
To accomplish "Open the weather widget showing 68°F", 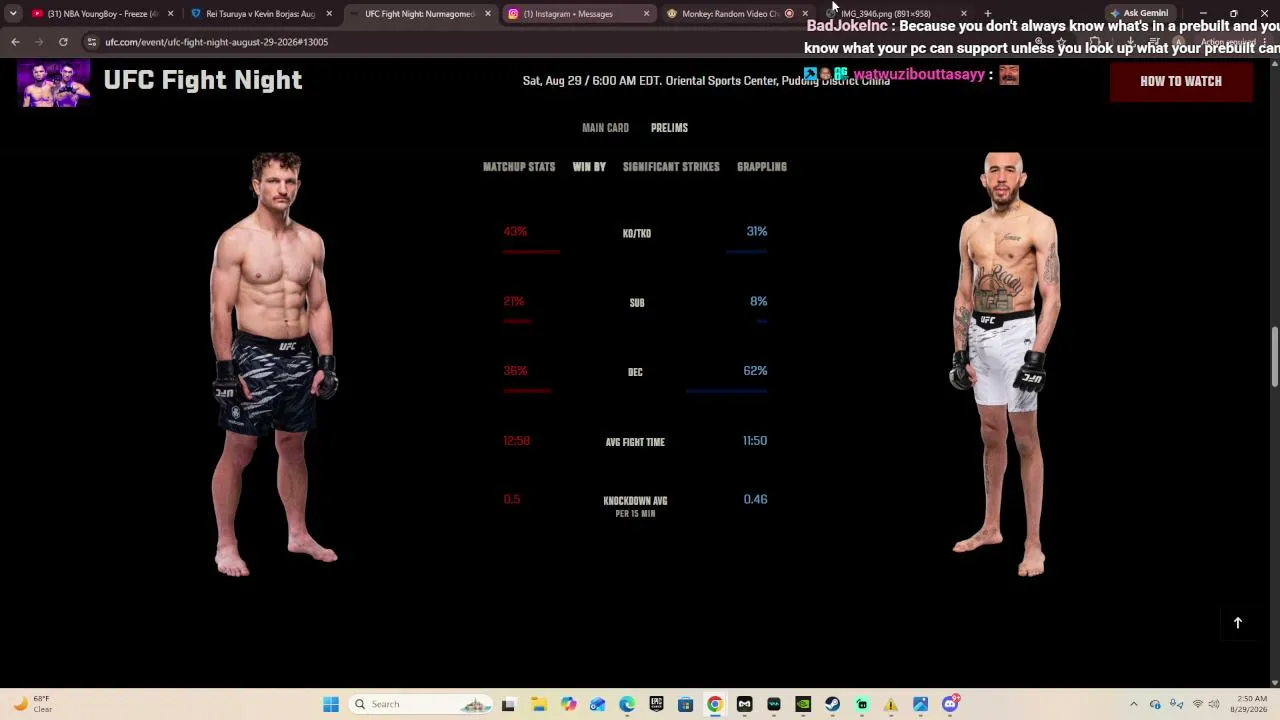I will [31, 704].
